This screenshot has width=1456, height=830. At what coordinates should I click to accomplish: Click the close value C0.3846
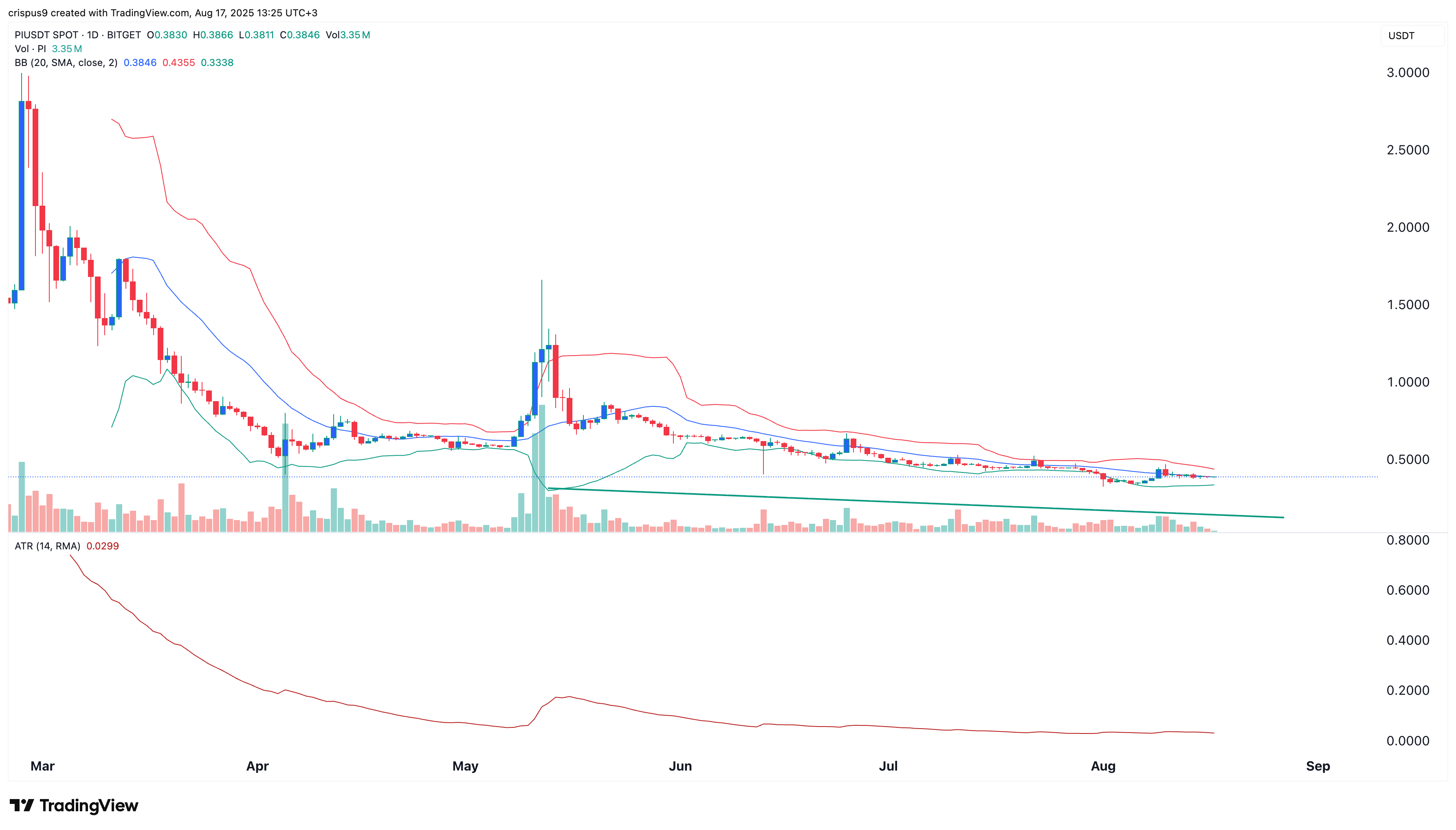pos(300,35)
